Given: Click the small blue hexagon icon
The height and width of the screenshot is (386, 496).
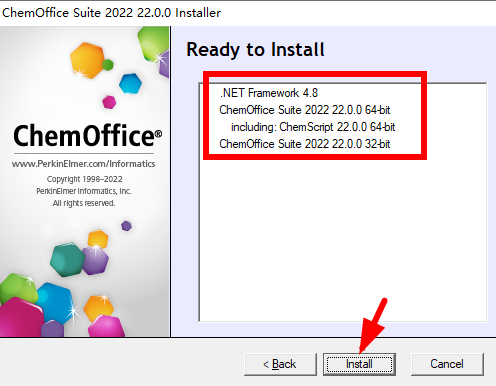Looking at the screenshot, I should [x=130, y=84].
